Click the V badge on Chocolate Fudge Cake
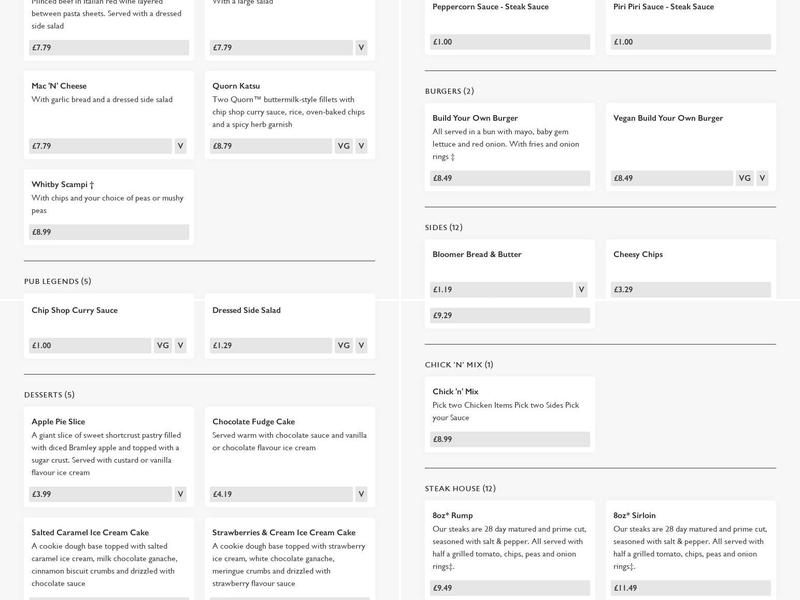This screenshot has height=600, width=800. point(361,494)
